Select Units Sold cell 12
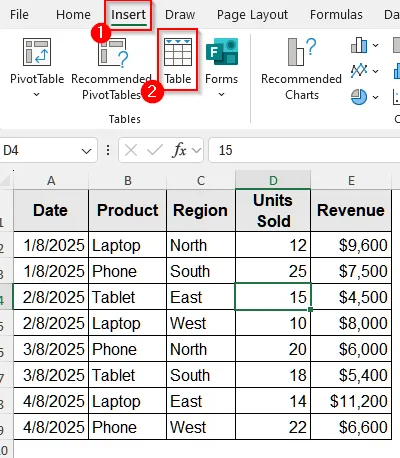The width and height of the screenshot is (400, 458). tap(273, 245)
